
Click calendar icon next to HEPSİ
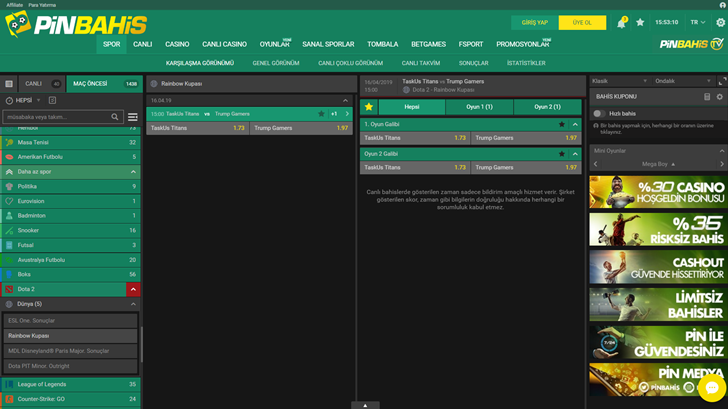click(x=52, y=100)
